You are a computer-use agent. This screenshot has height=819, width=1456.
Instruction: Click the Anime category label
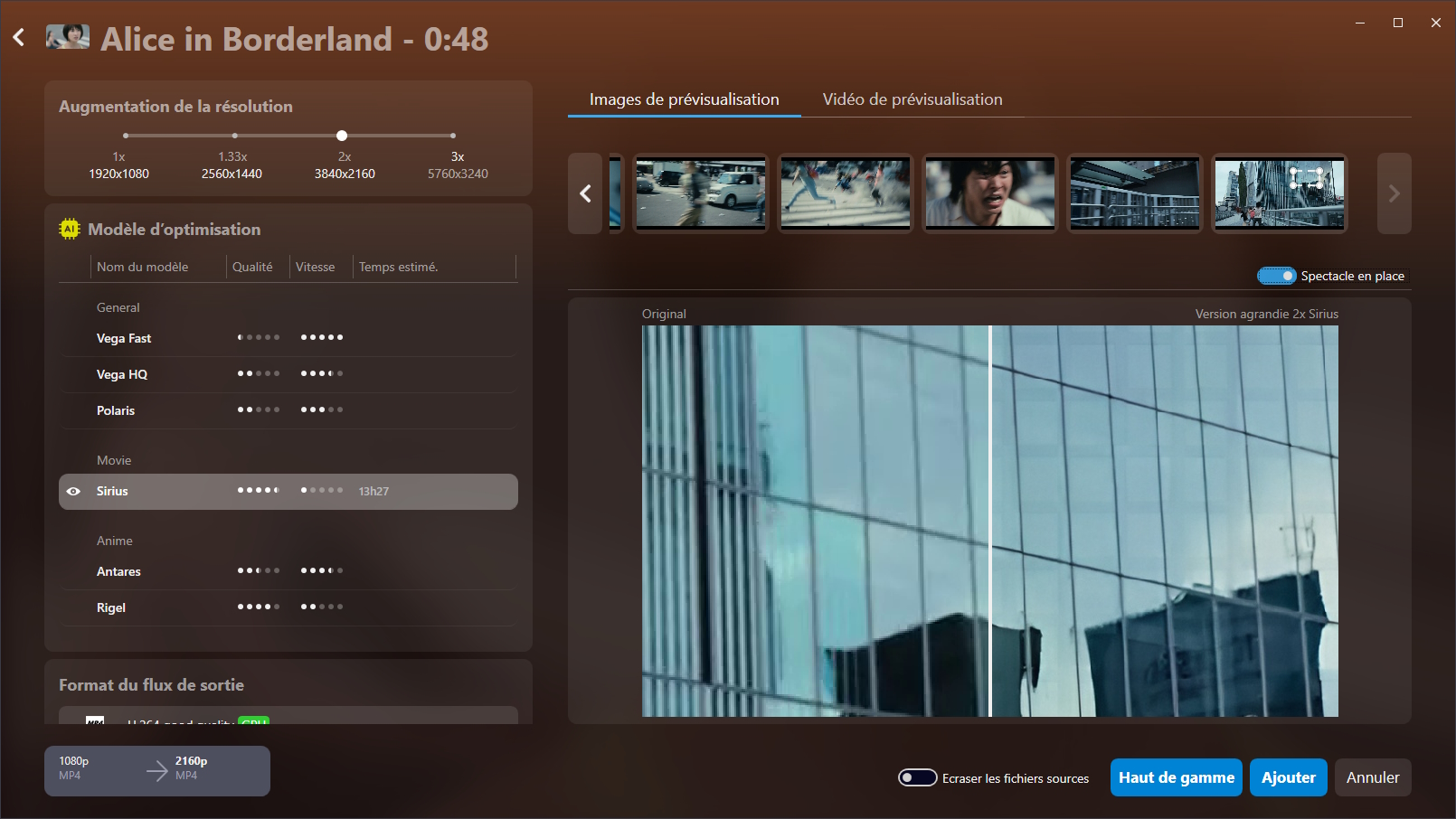point(115,541)
